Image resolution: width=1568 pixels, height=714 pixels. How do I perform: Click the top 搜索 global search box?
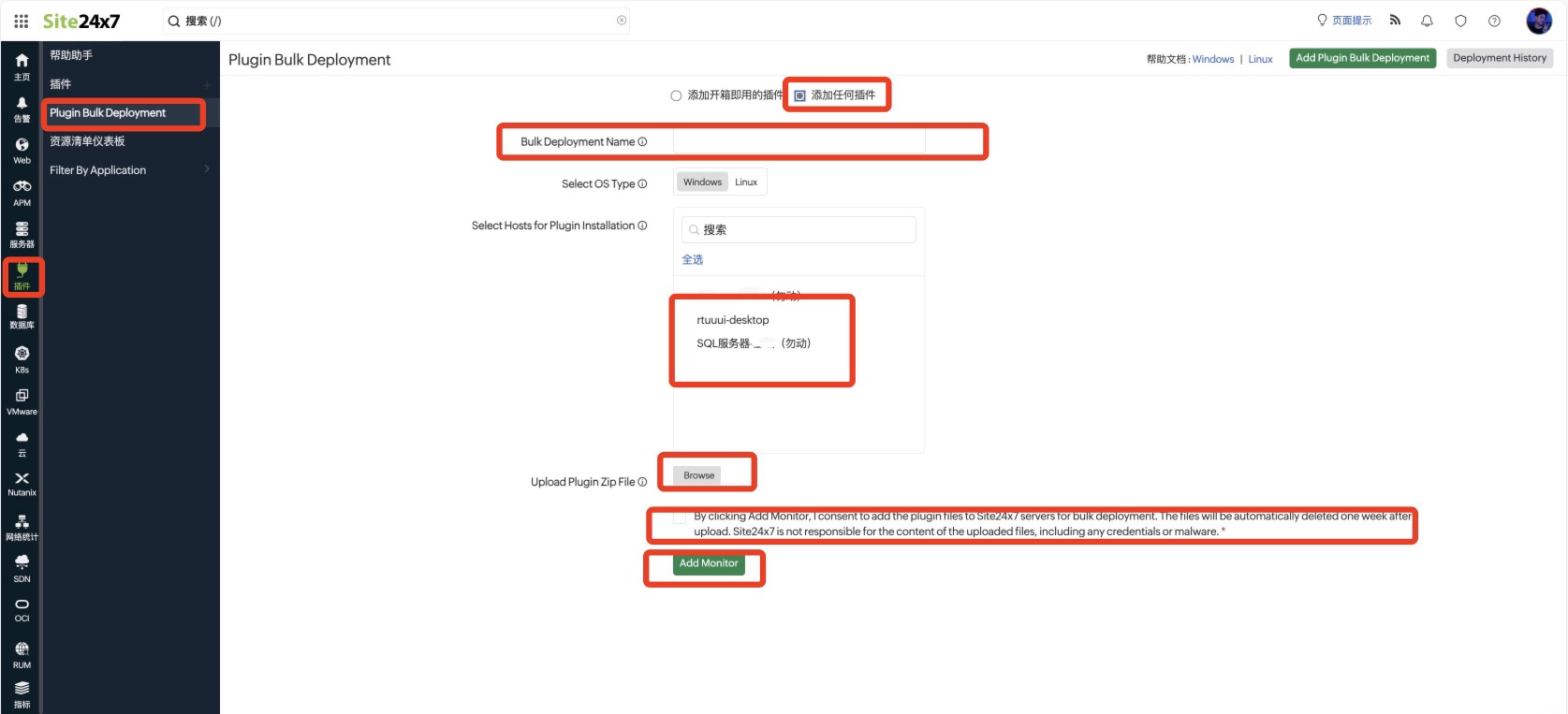[397, 21]
